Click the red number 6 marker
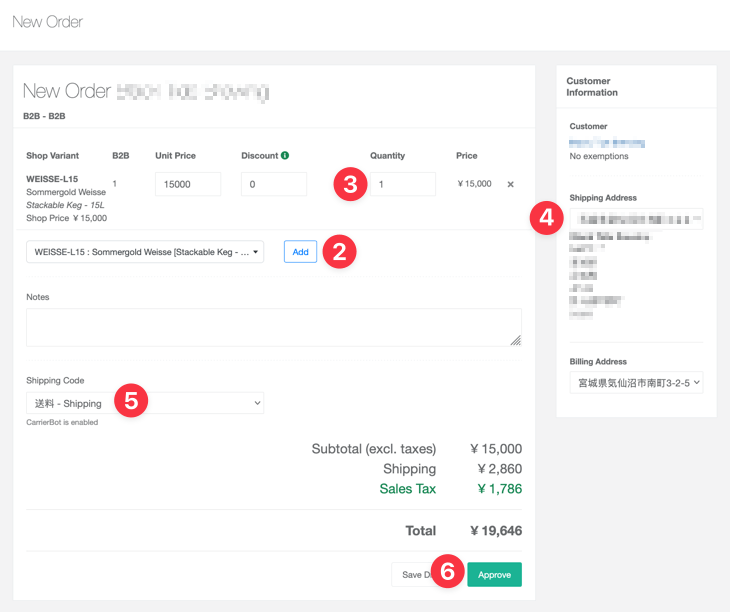Screen dimensions: 730x612 point(449,573)
